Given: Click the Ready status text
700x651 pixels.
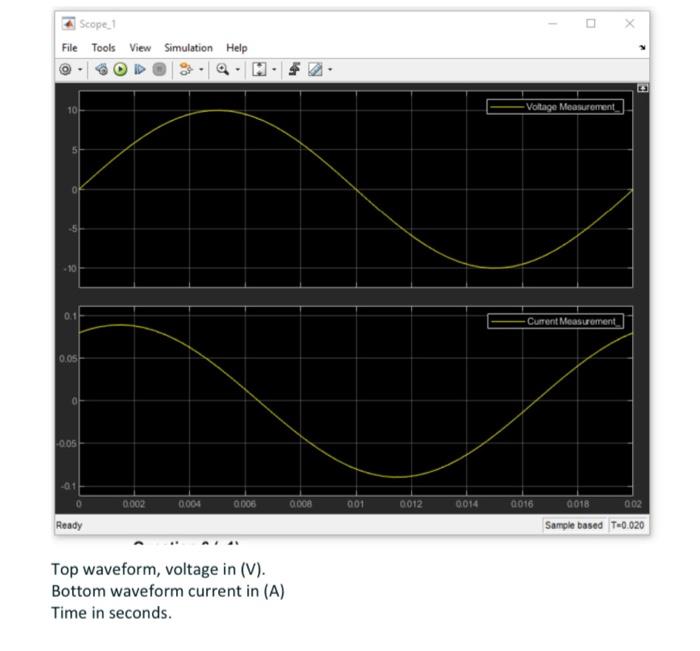Looking at the screenshot, I should tap(69, 526).
